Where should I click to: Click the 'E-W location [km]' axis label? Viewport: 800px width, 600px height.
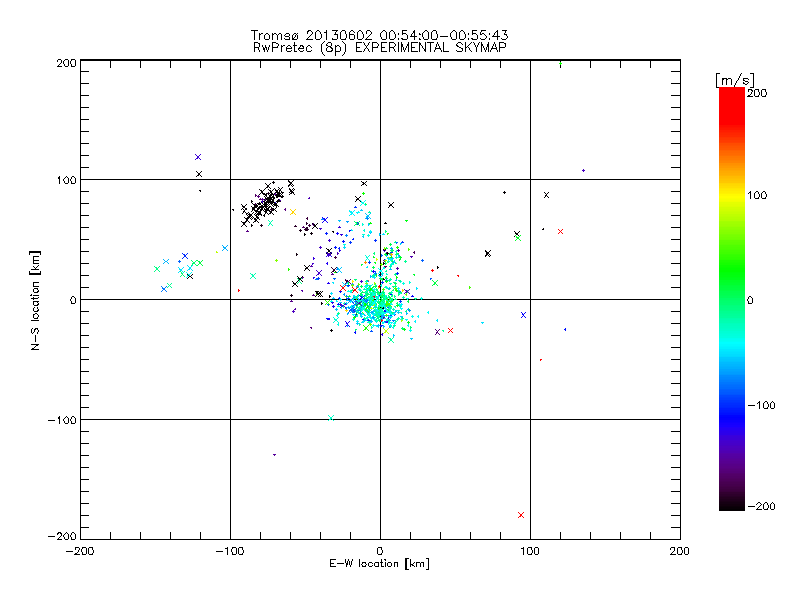(379, 564)
